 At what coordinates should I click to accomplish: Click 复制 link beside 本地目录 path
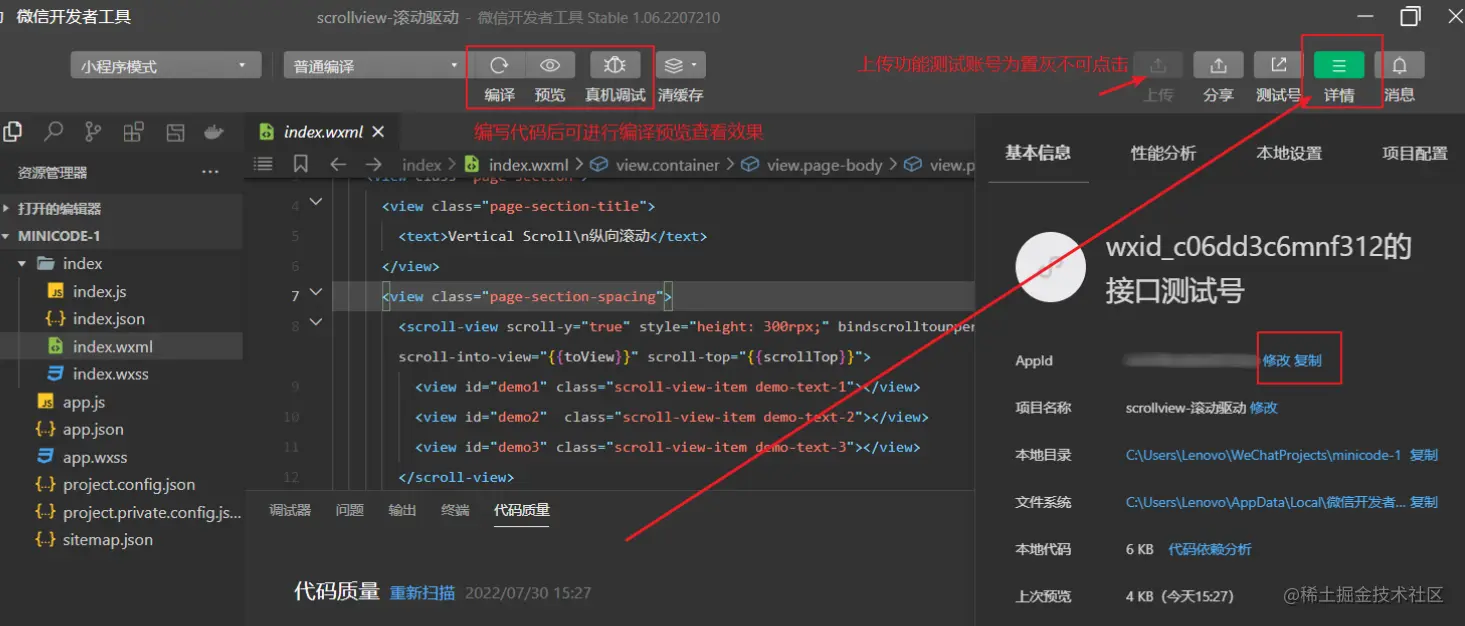coord(1424,455)
